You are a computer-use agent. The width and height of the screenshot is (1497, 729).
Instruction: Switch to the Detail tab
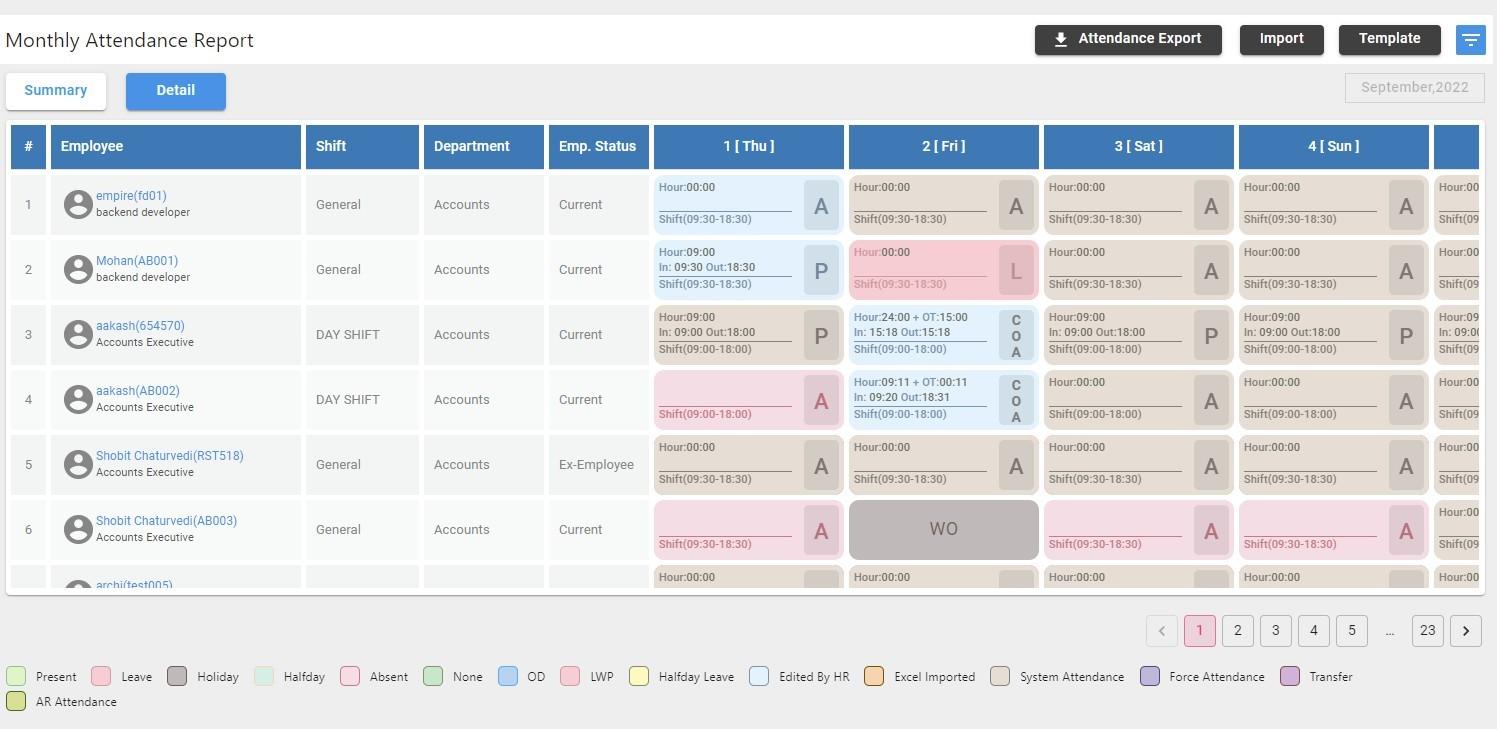click(x=176, y=91)
